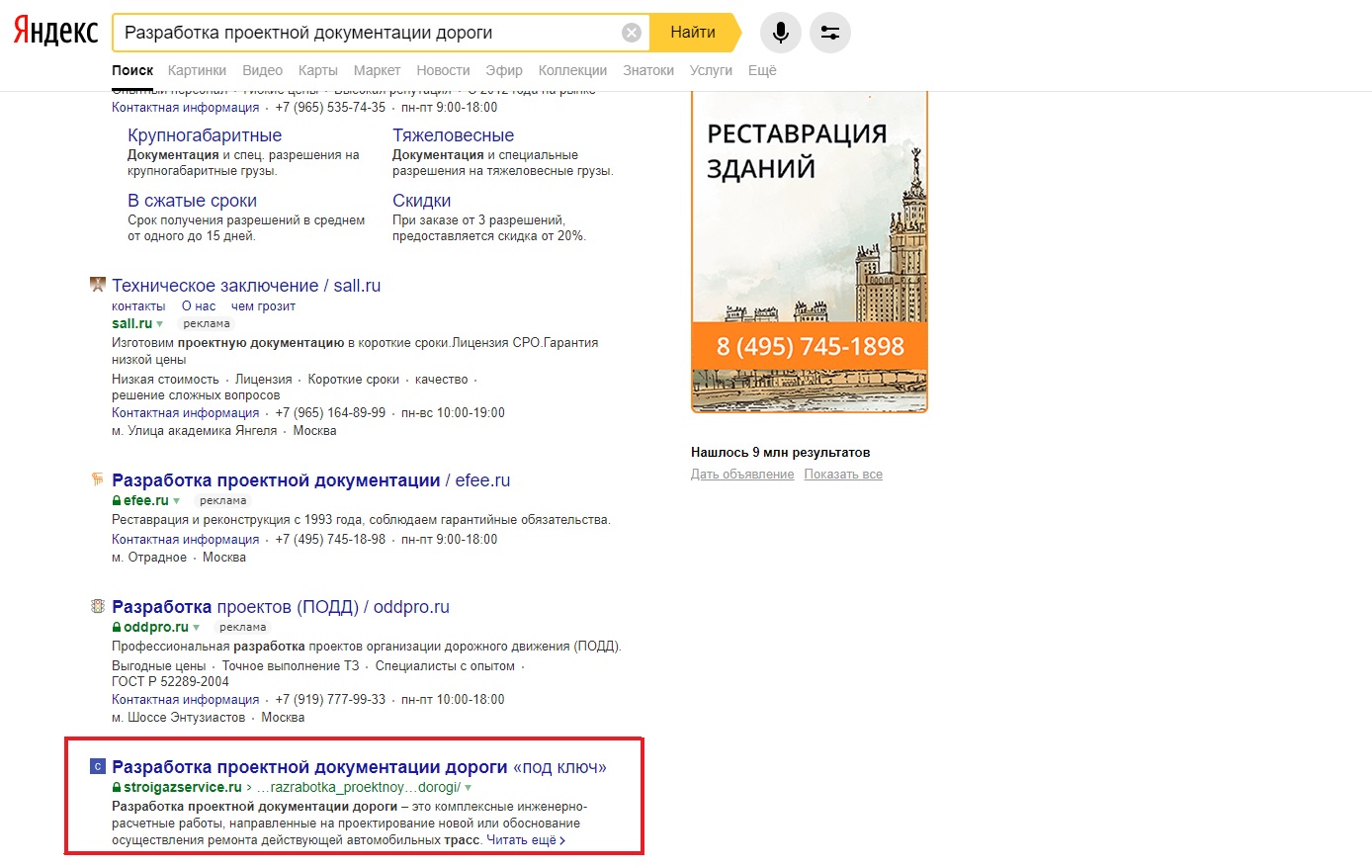Click the favicon next to 'Техническое заключение / sall.ru'

(97, 284)
